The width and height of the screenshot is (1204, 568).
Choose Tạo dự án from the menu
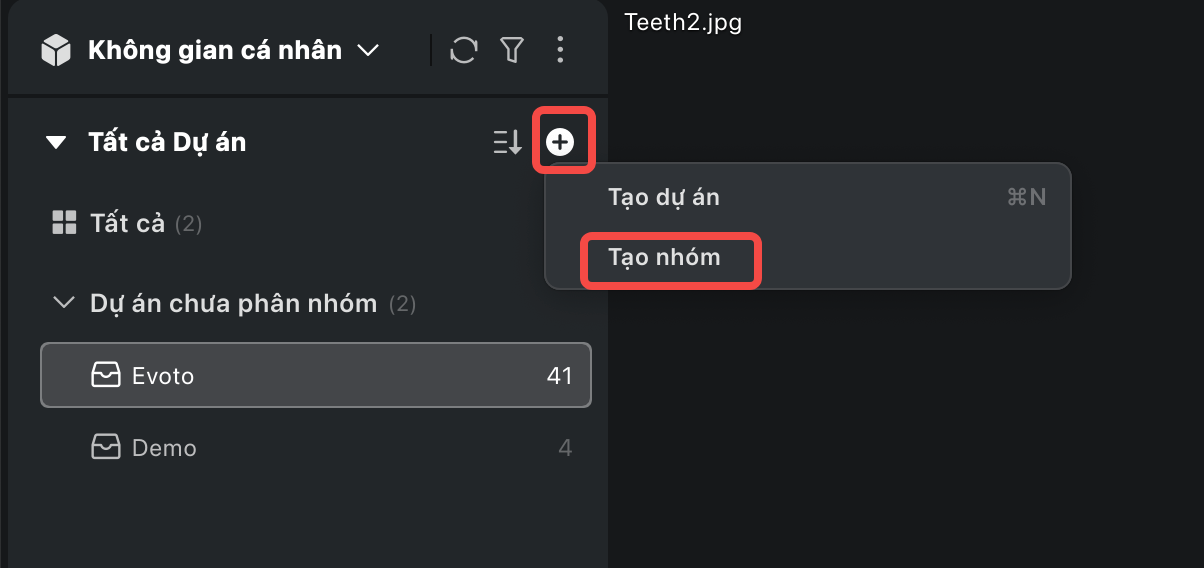pos(664,197)
